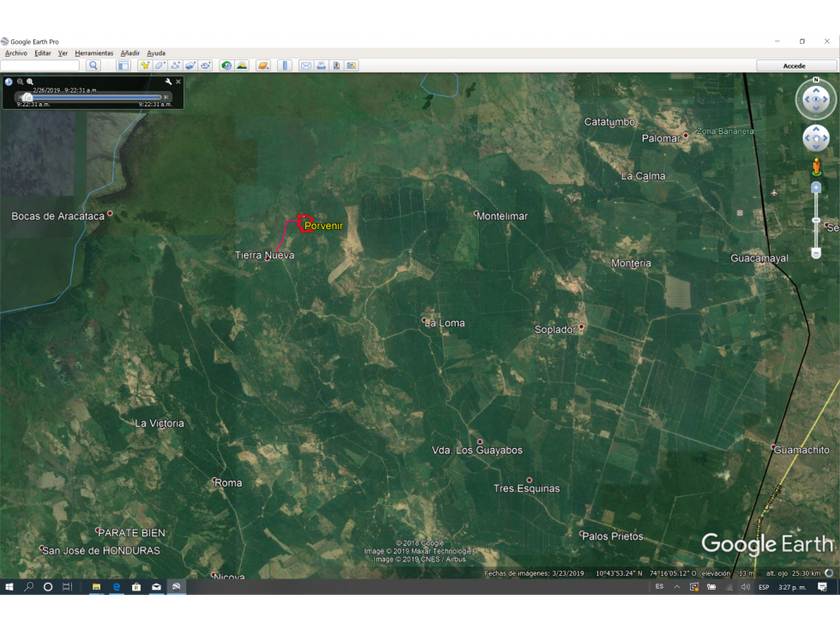
Task: Record a tour with the toolbar icon
Action: pos(206,65)
